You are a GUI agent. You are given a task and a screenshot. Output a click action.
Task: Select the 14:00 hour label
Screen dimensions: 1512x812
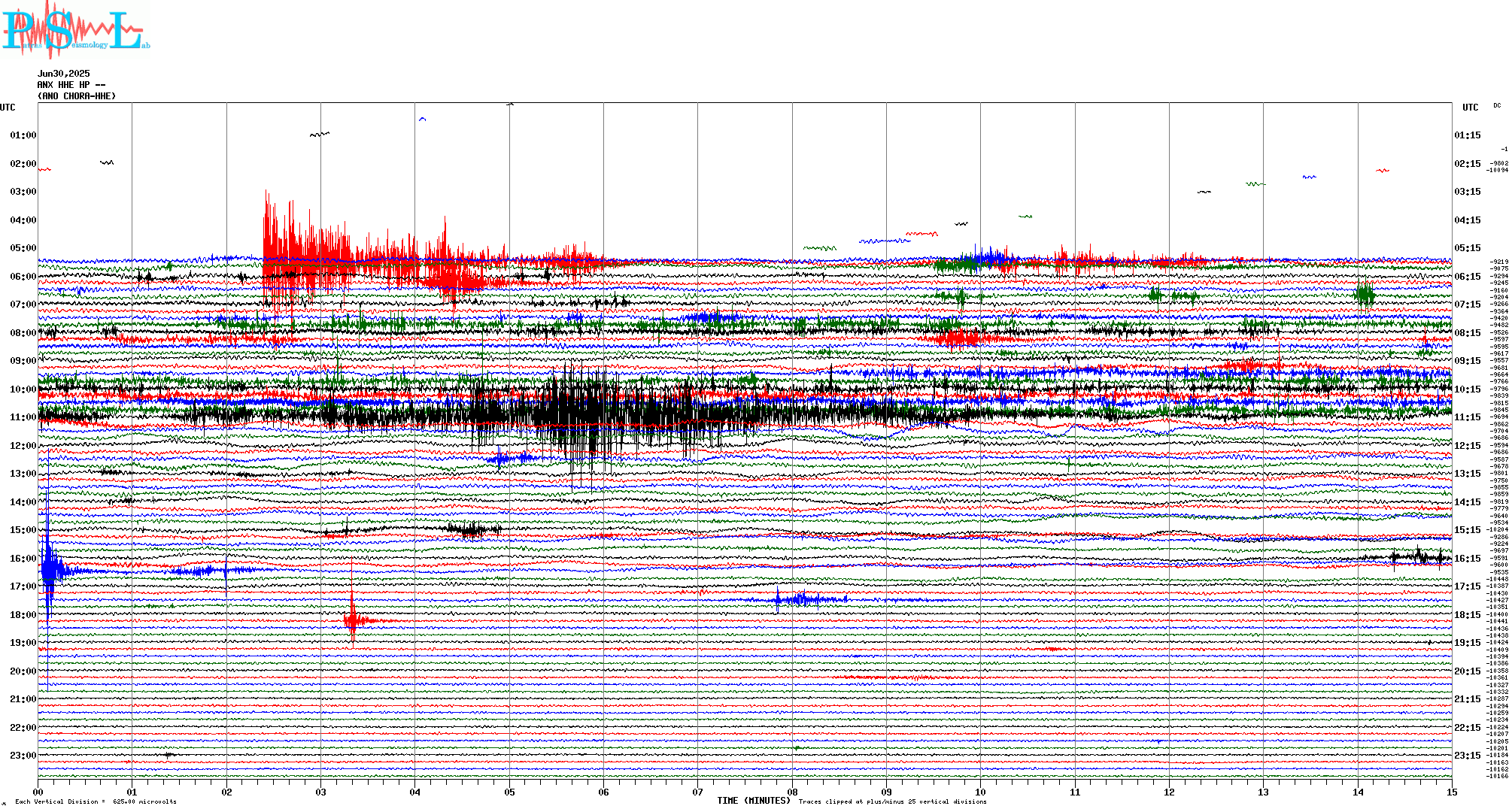[23, 502]
